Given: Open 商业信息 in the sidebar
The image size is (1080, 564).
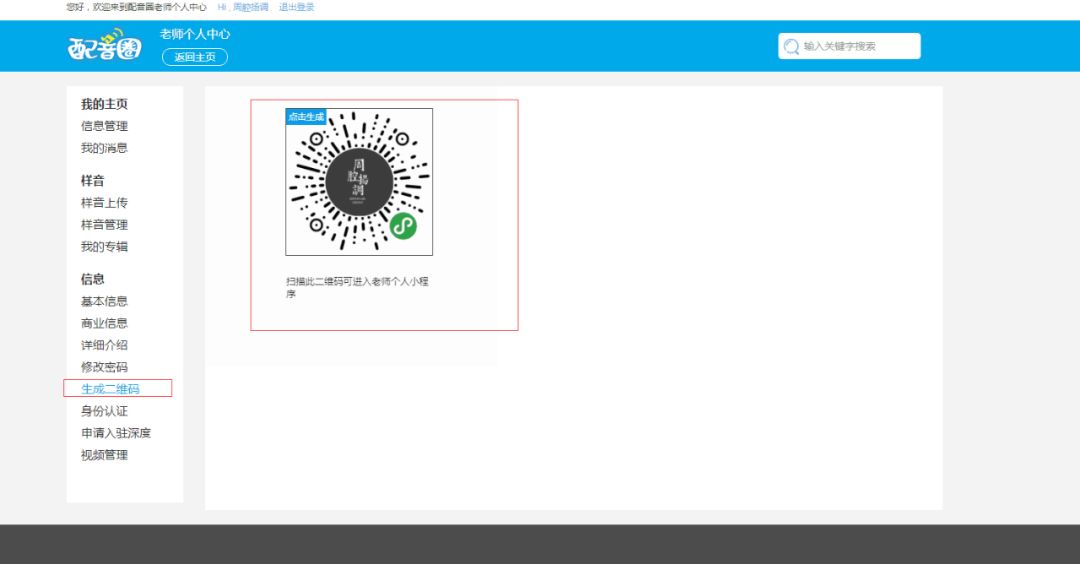Looking at the screenshot, I should pos(104,323).
